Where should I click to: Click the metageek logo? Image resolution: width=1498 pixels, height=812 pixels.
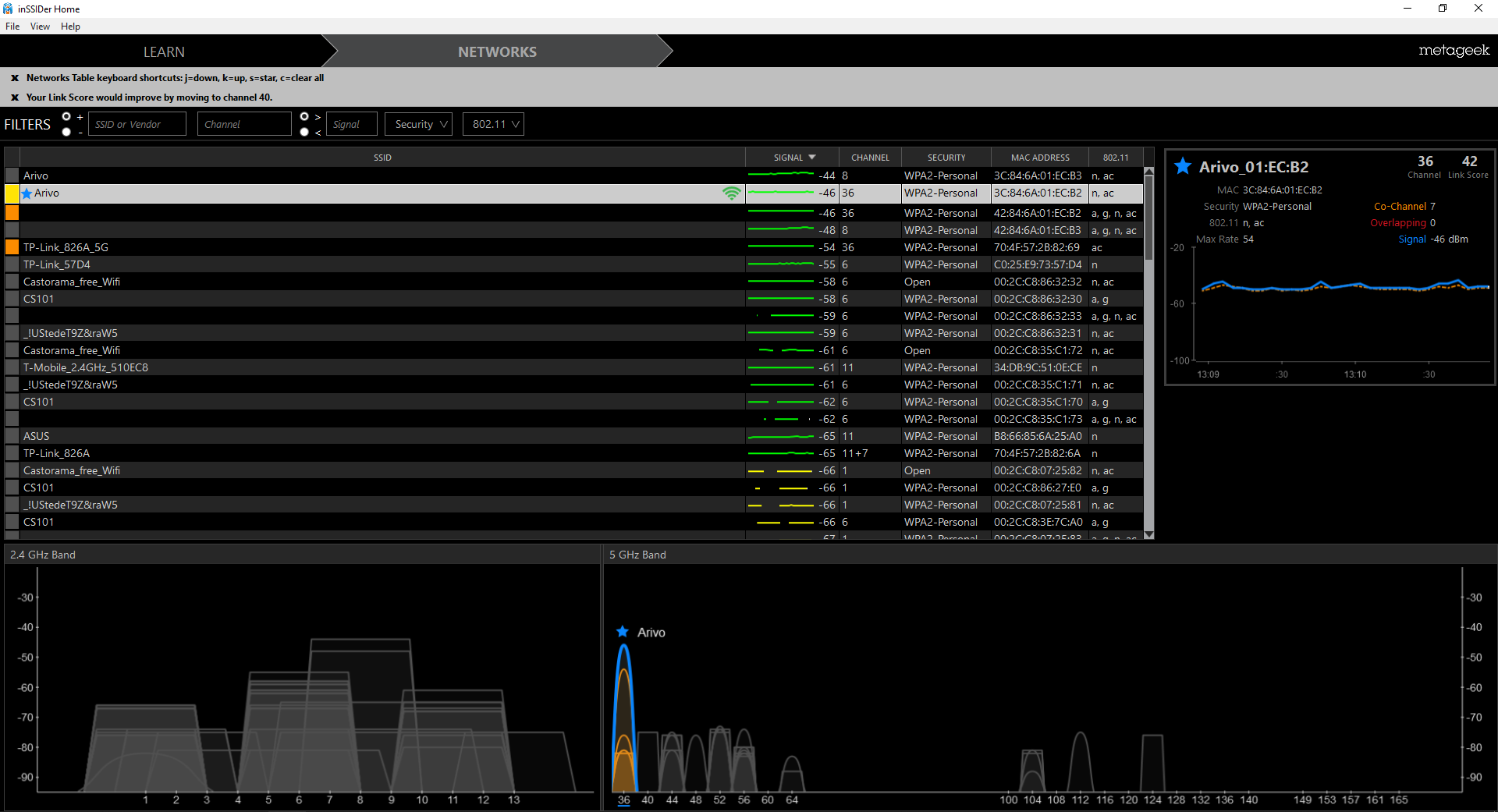[x=1454, y=51]
